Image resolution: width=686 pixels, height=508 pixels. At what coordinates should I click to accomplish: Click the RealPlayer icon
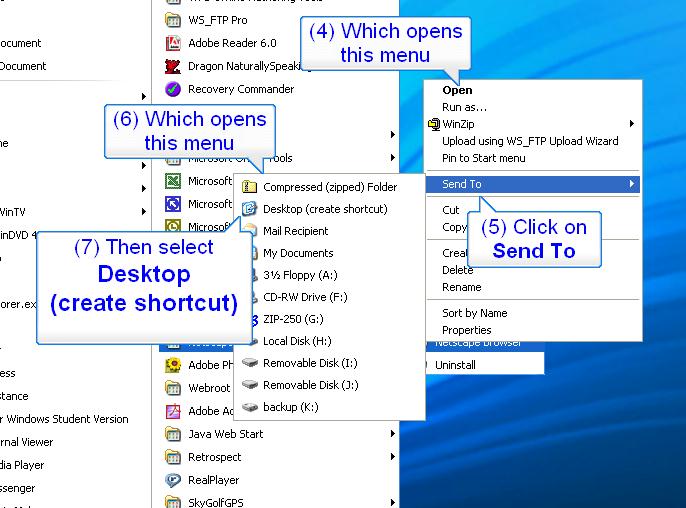point(173,480)
